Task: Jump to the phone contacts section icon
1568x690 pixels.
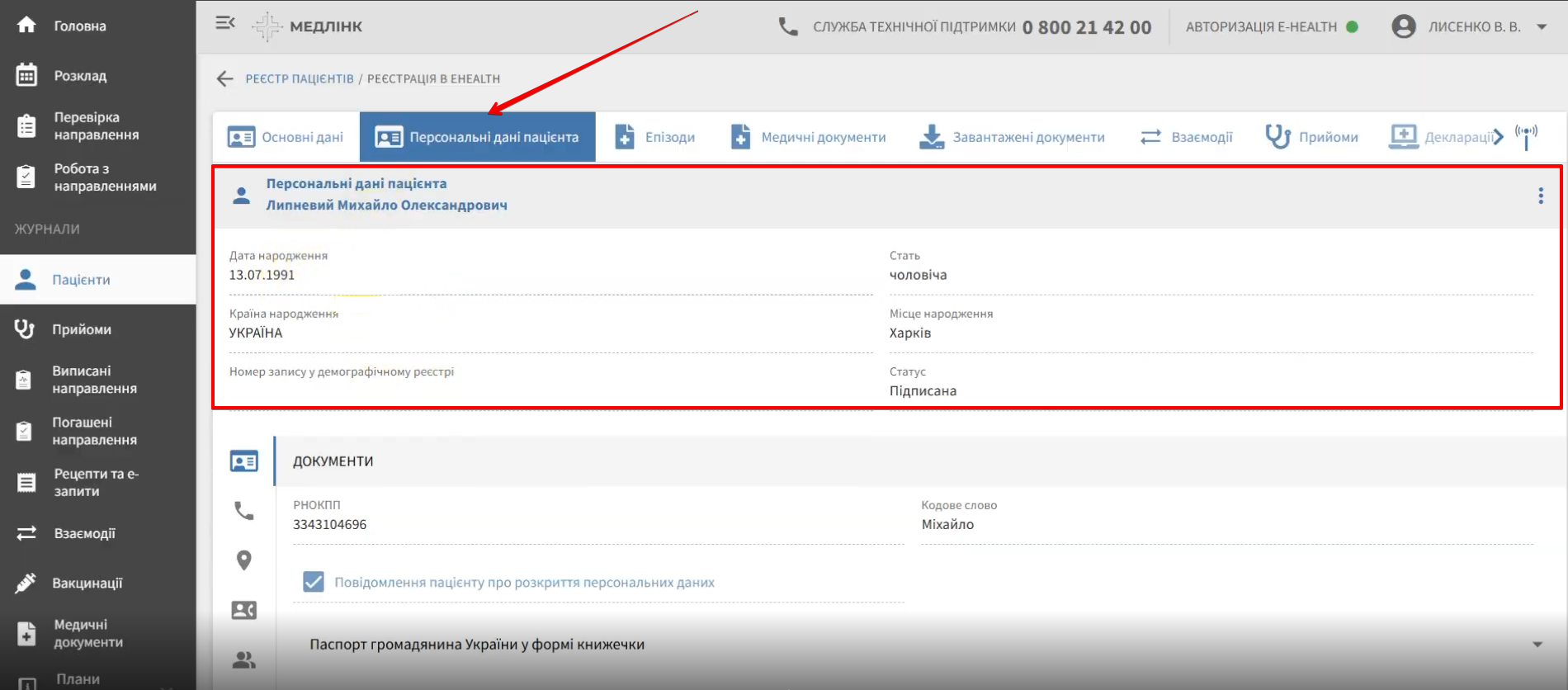Action: tap(244, 511)
